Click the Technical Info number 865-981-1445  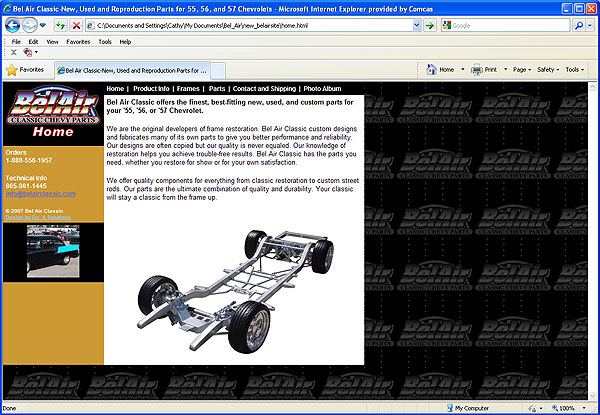pyautogui.click(x=26, y=186)
